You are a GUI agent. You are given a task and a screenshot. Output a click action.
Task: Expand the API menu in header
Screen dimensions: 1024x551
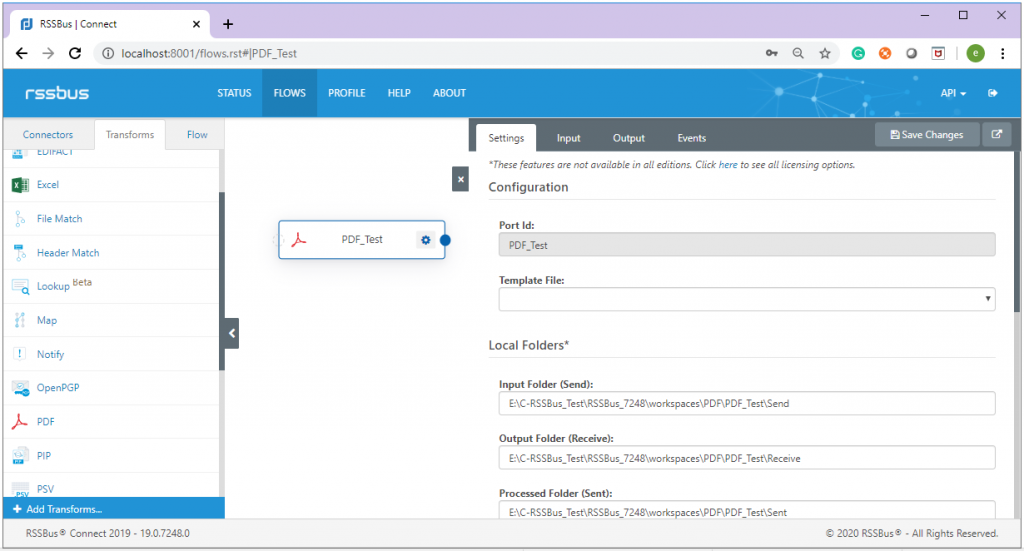(953, 93)
